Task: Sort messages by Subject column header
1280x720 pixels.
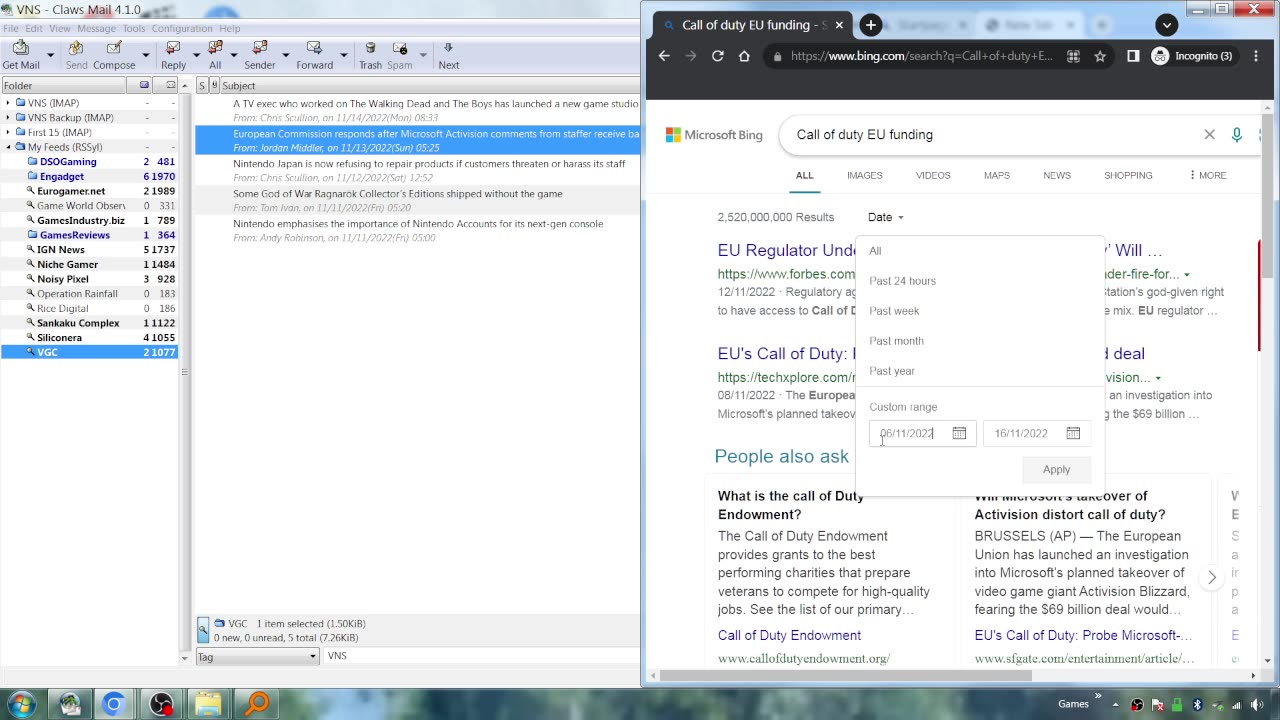Action: (x=430, y=86)
